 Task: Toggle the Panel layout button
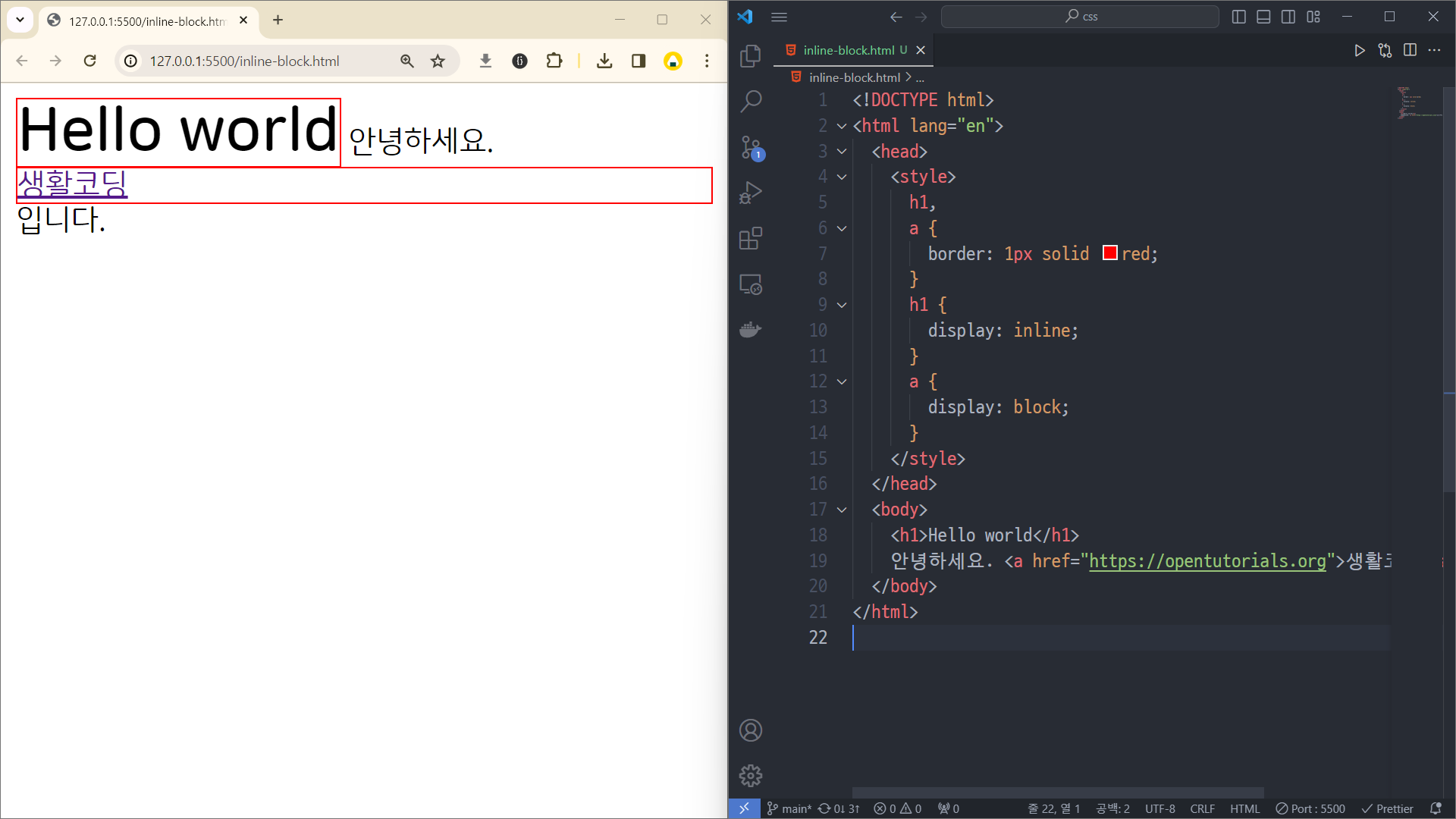click(1263, 17)
